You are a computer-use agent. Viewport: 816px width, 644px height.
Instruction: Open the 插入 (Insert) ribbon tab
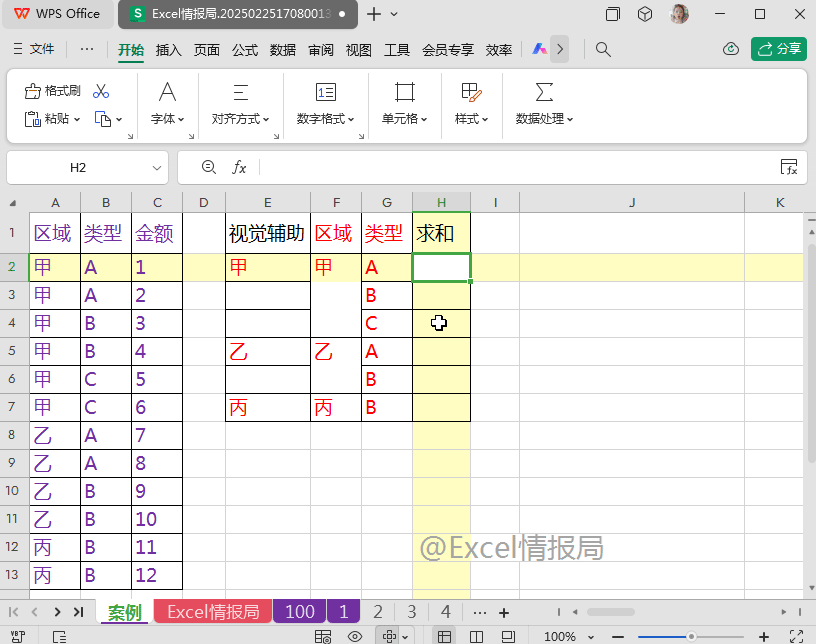coord(169,50)
